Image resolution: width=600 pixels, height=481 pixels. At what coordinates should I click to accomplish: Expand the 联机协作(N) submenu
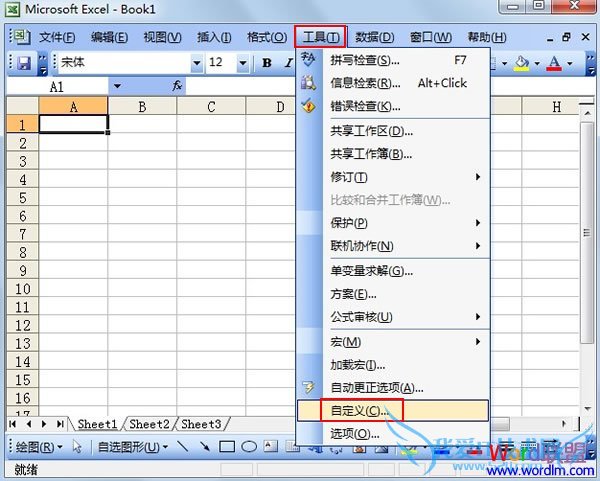393,246
